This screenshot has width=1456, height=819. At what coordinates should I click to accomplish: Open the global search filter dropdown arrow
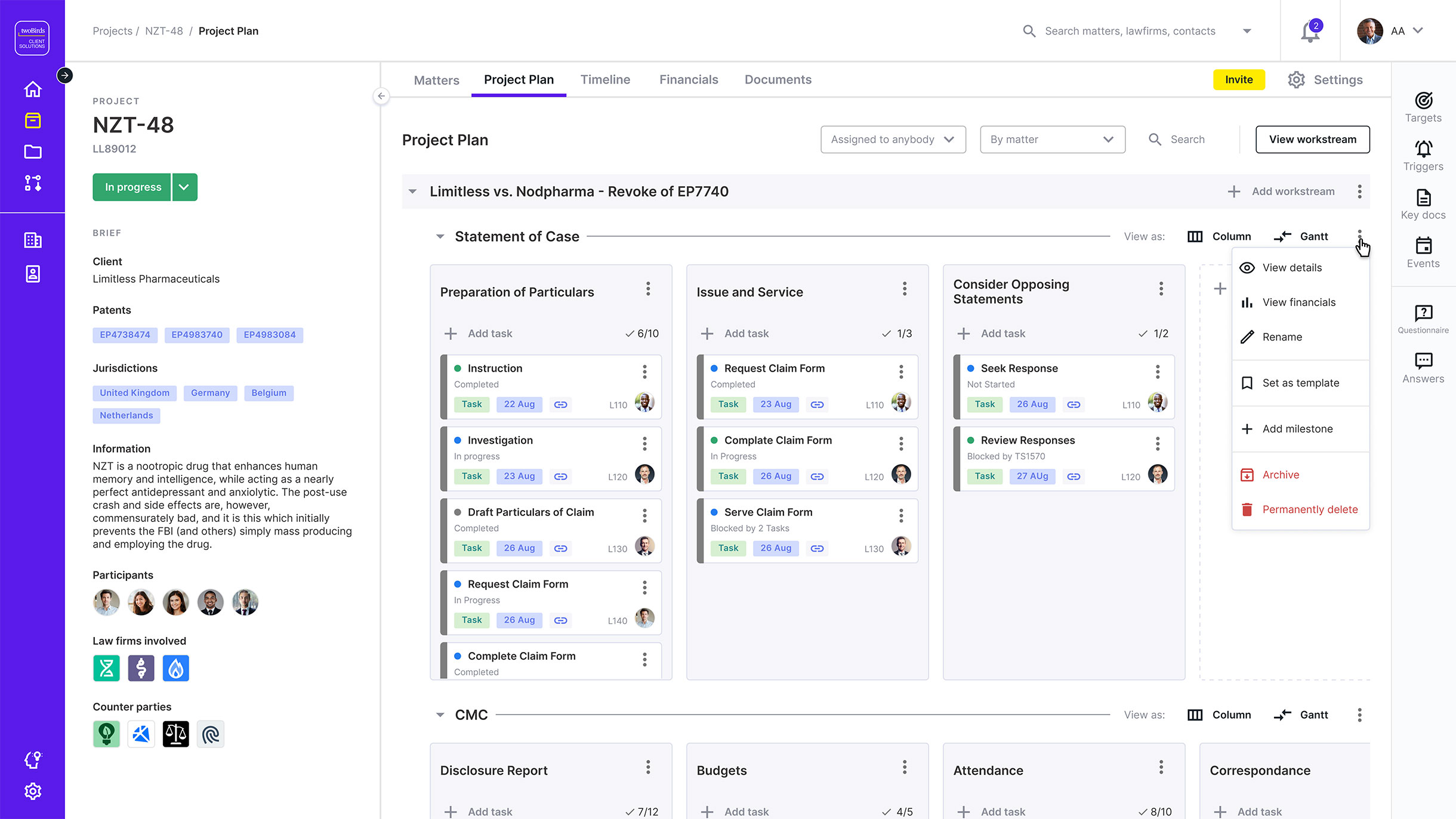1247,31
